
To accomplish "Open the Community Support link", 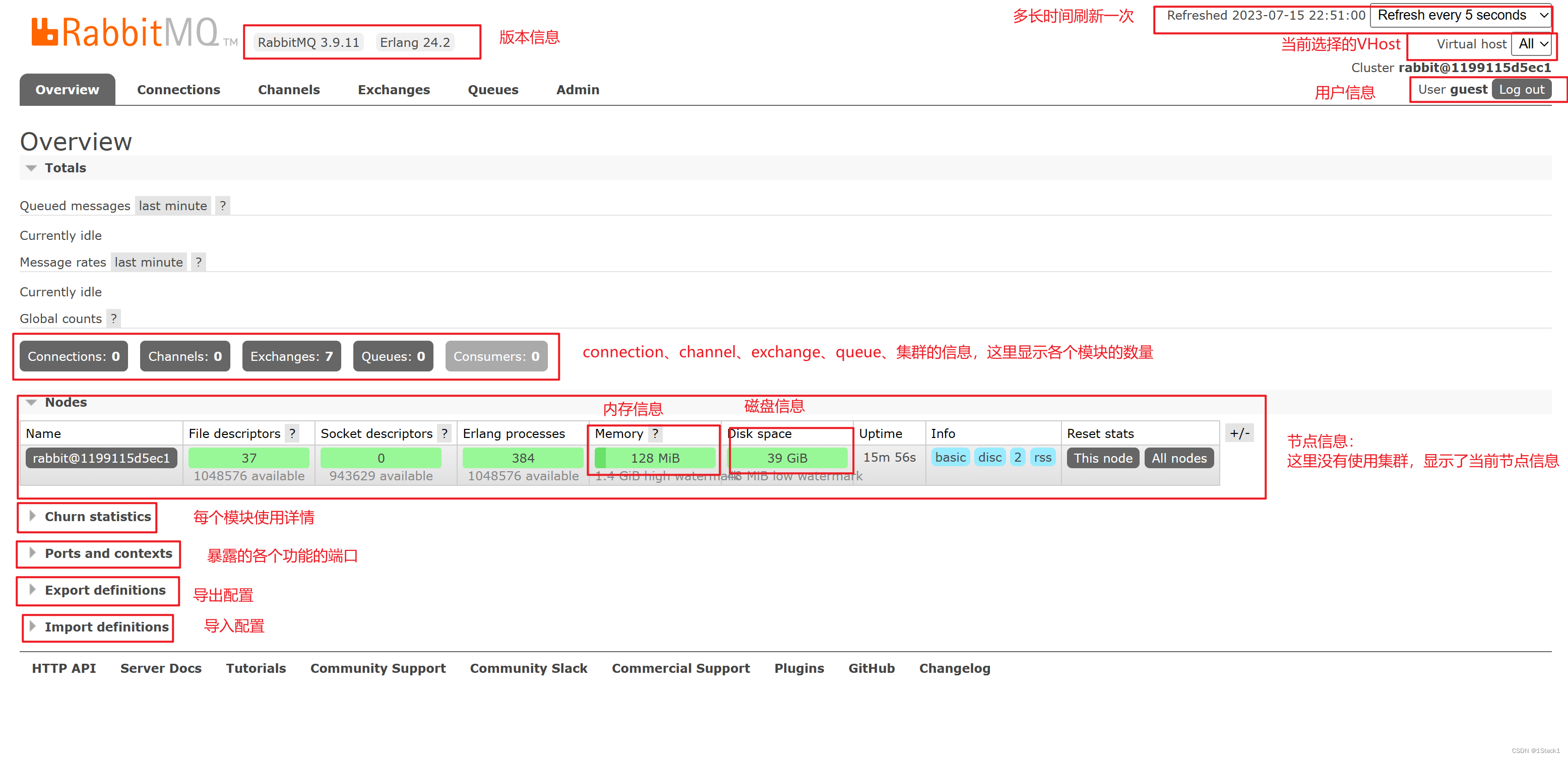I will (x=378, y=668).
